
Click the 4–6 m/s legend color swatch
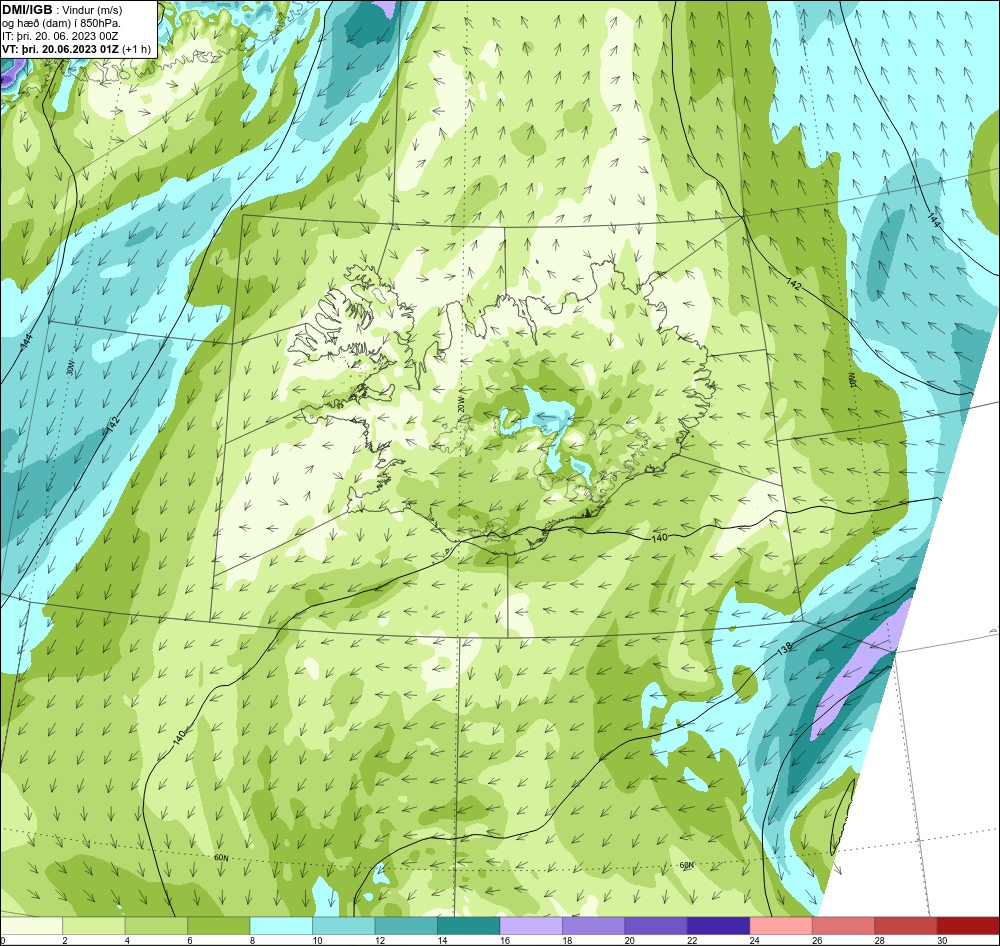(156, 926)
